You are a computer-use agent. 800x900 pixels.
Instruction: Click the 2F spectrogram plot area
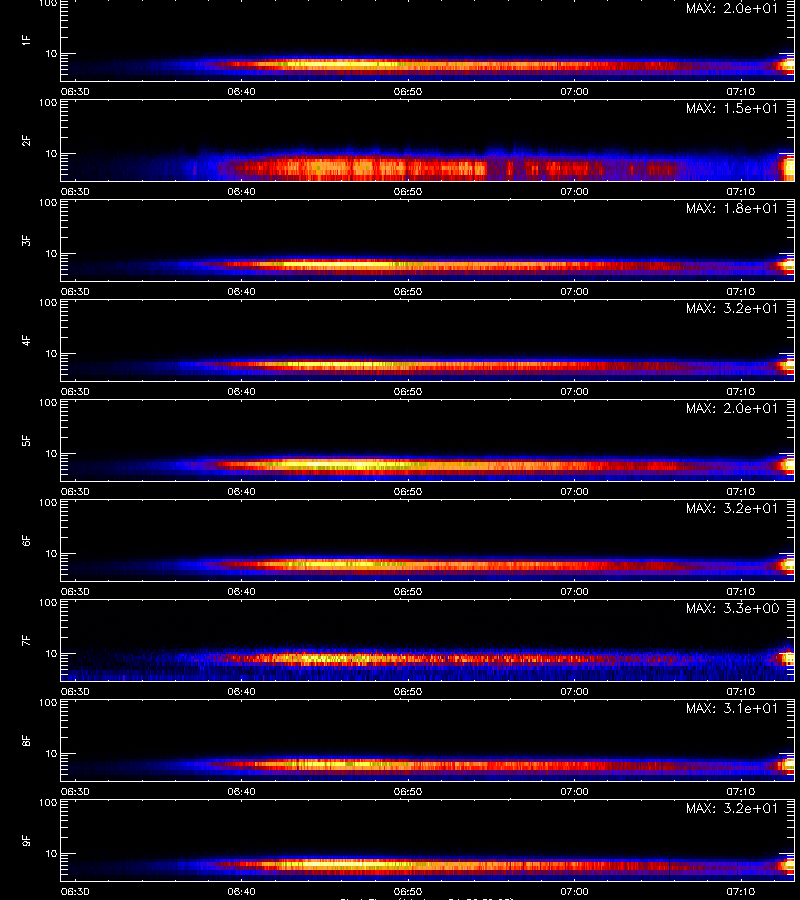(x=428, y=141)
